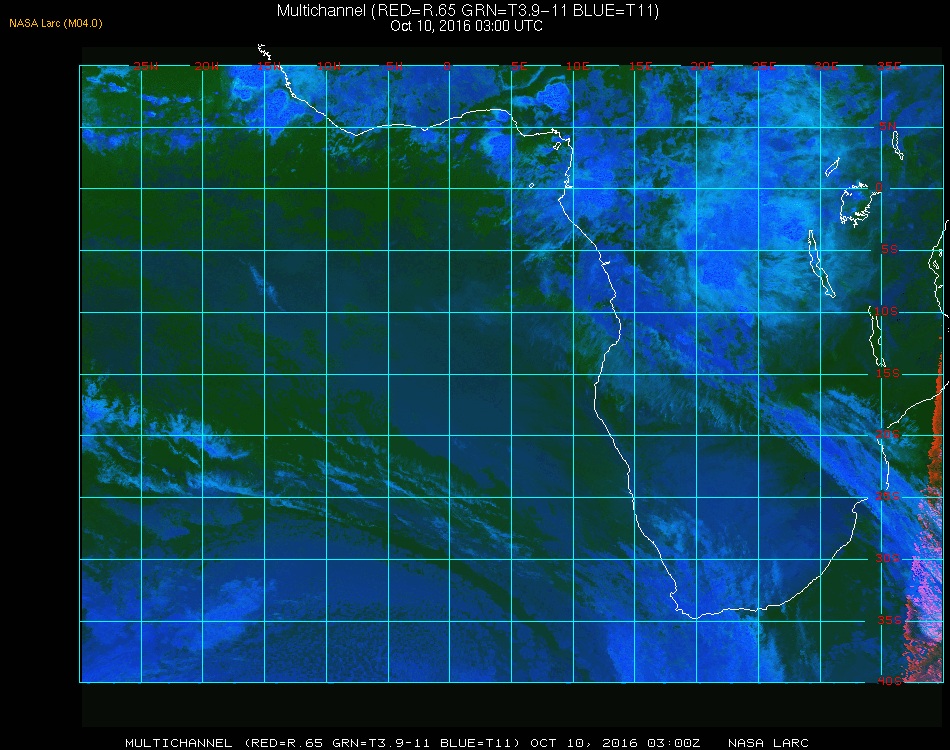Click the 5N latitude label

point(888,126)
